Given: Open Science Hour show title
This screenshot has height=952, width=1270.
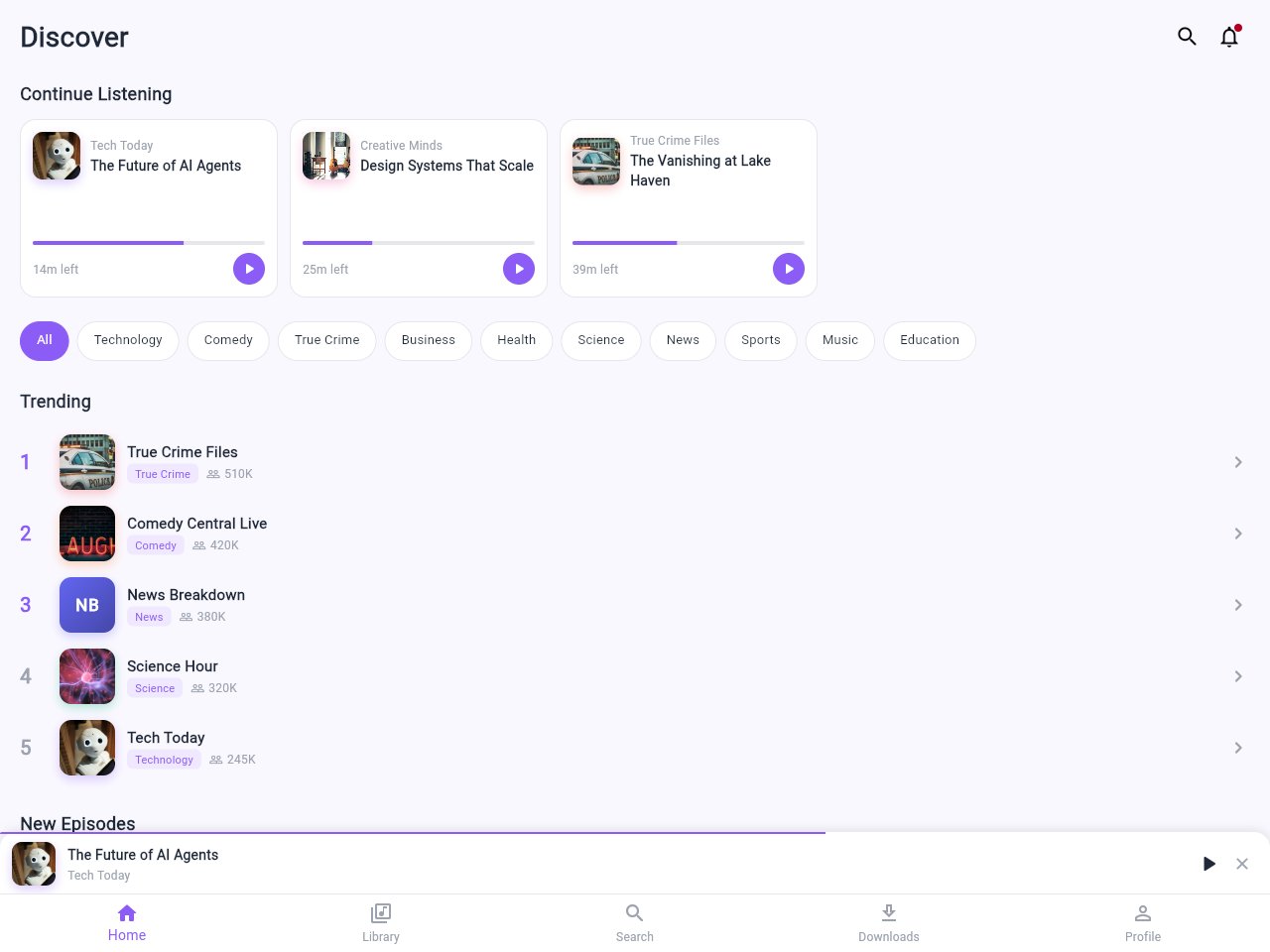Looking at the screenshot, I should (x=173, y=666).
